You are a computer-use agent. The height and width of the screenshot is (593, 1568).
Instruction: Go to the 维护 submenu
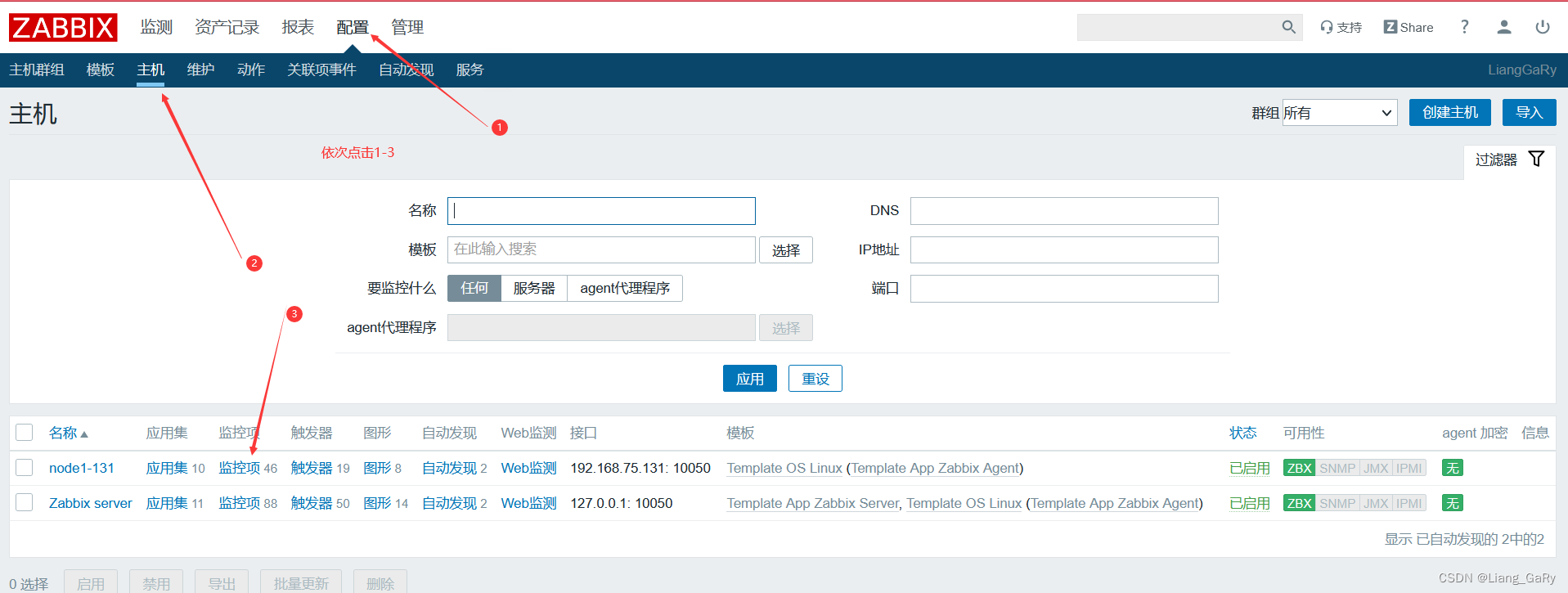click(200, 70)
